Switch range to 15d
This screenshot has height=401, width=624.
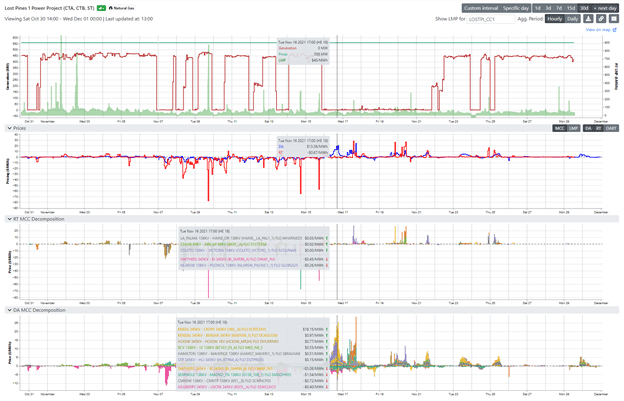[x=571, y=8]
